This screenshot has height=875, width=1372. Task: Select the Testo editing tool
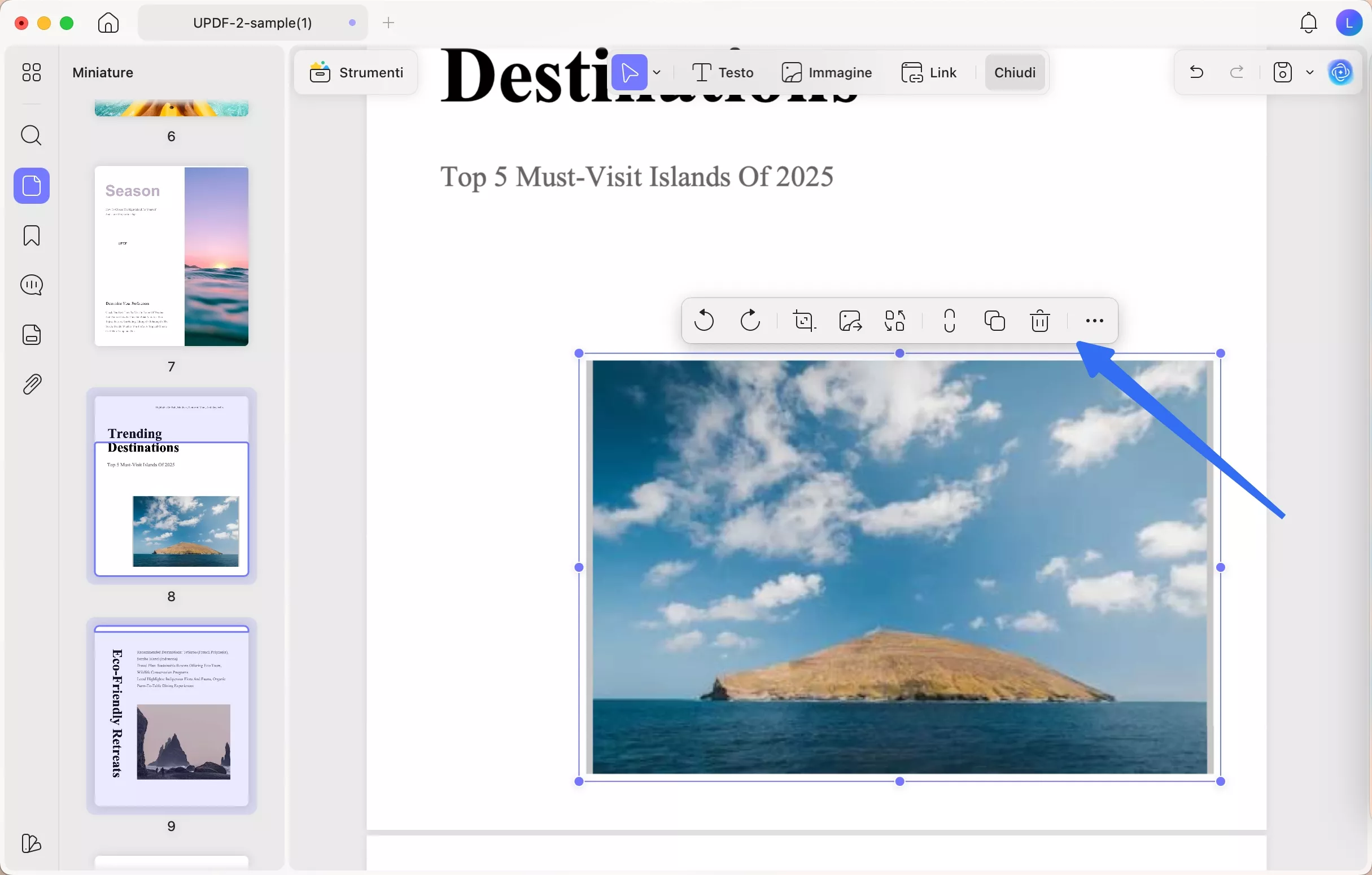click(x=723, y=72)
